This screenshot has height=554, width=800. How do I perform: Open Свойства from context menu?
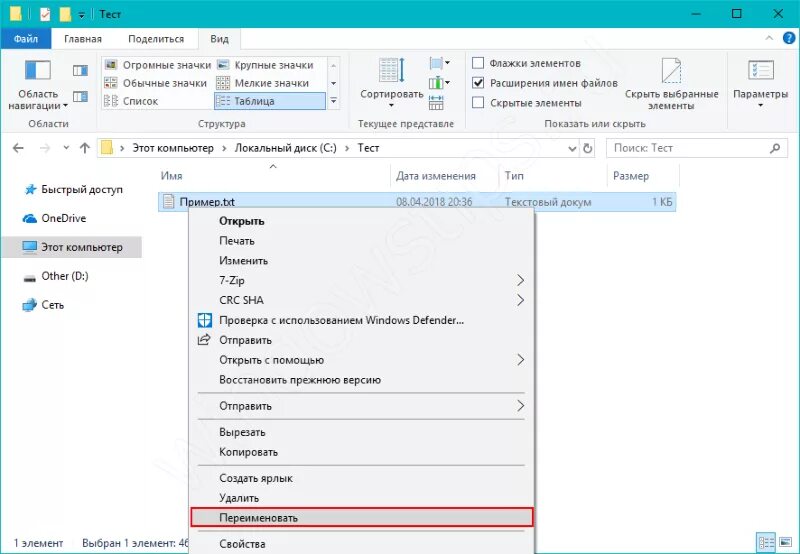pos(362,544)
